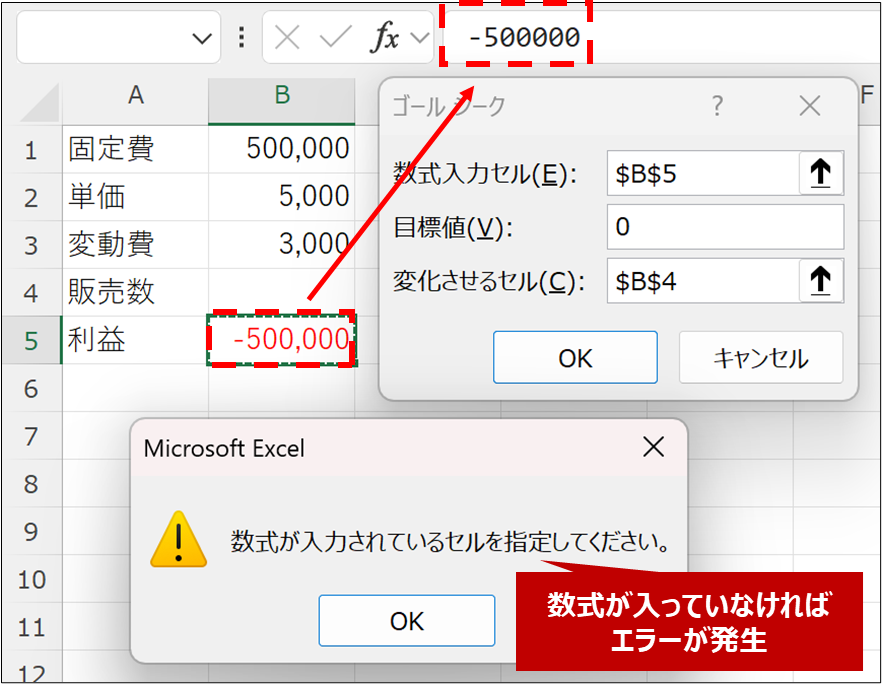This screenshot has width=882, height=684.
Task: Click the 数式入力セル input field showing $B$5
Action: pyautogui.click(x=702, y=173)
